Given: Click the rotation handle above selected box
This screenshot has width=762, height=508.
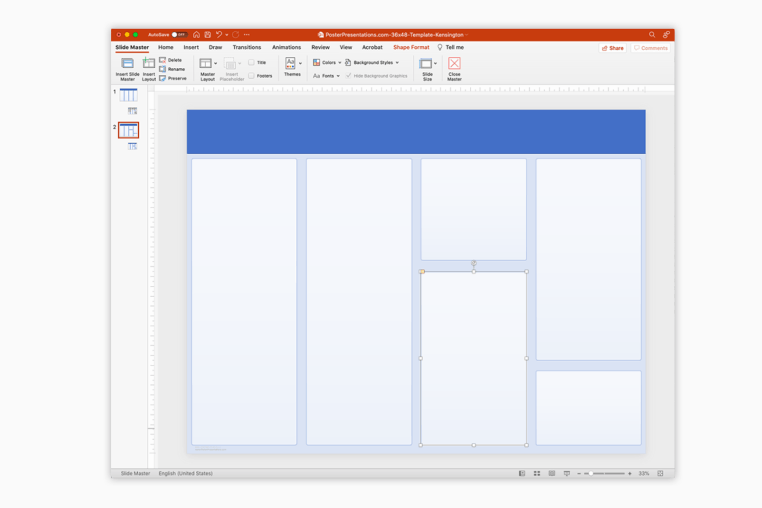Looking at the screenshot, I should click(x=474, y=263).
